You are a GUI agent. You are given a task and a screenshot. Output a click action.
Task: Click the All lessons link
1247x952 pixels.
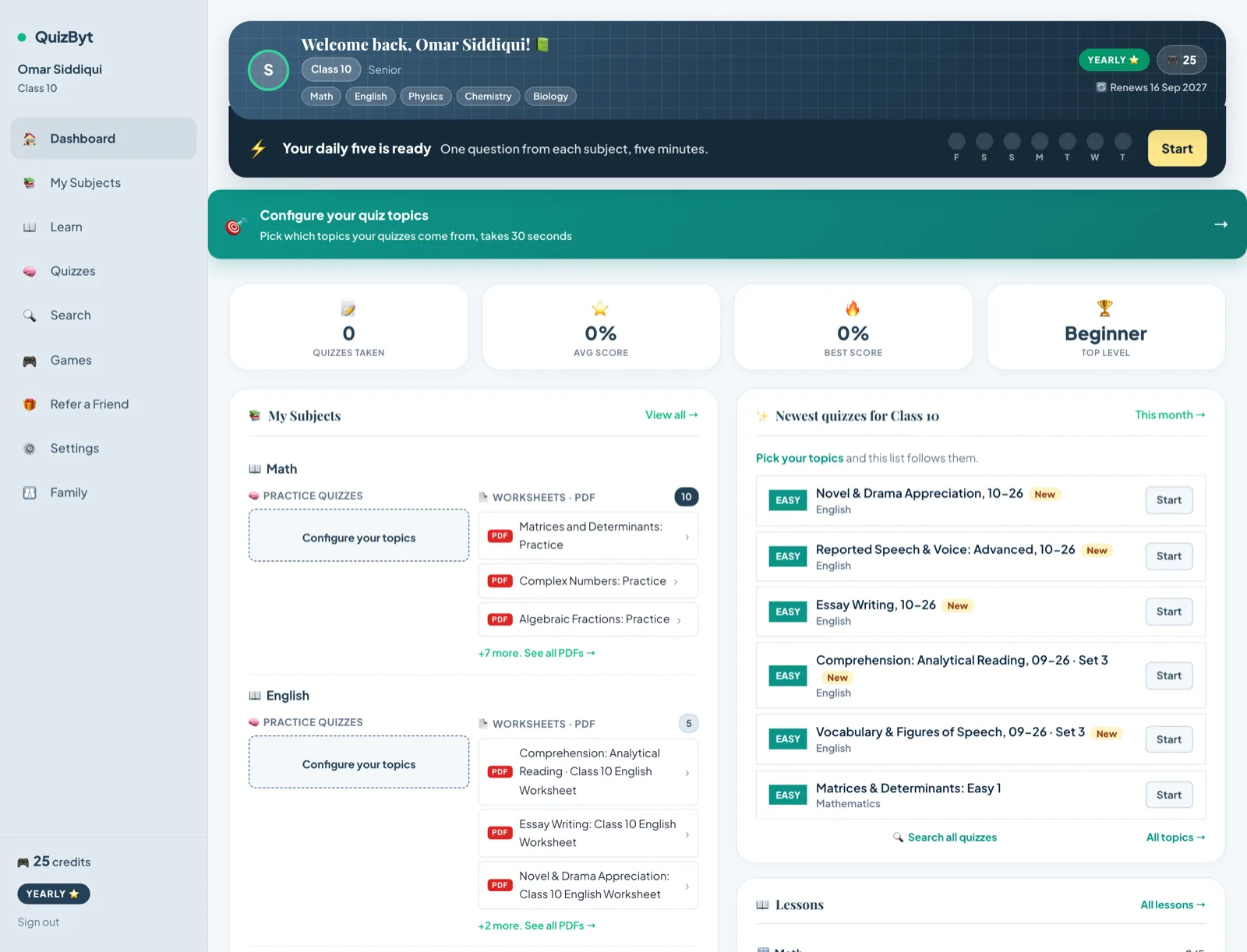click(1173, 905)
